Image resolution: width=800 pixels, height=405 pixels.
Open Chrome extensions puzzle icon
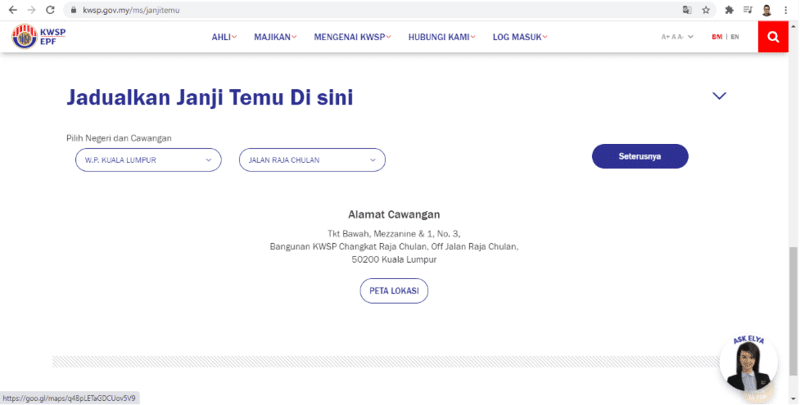click(729, 9)
